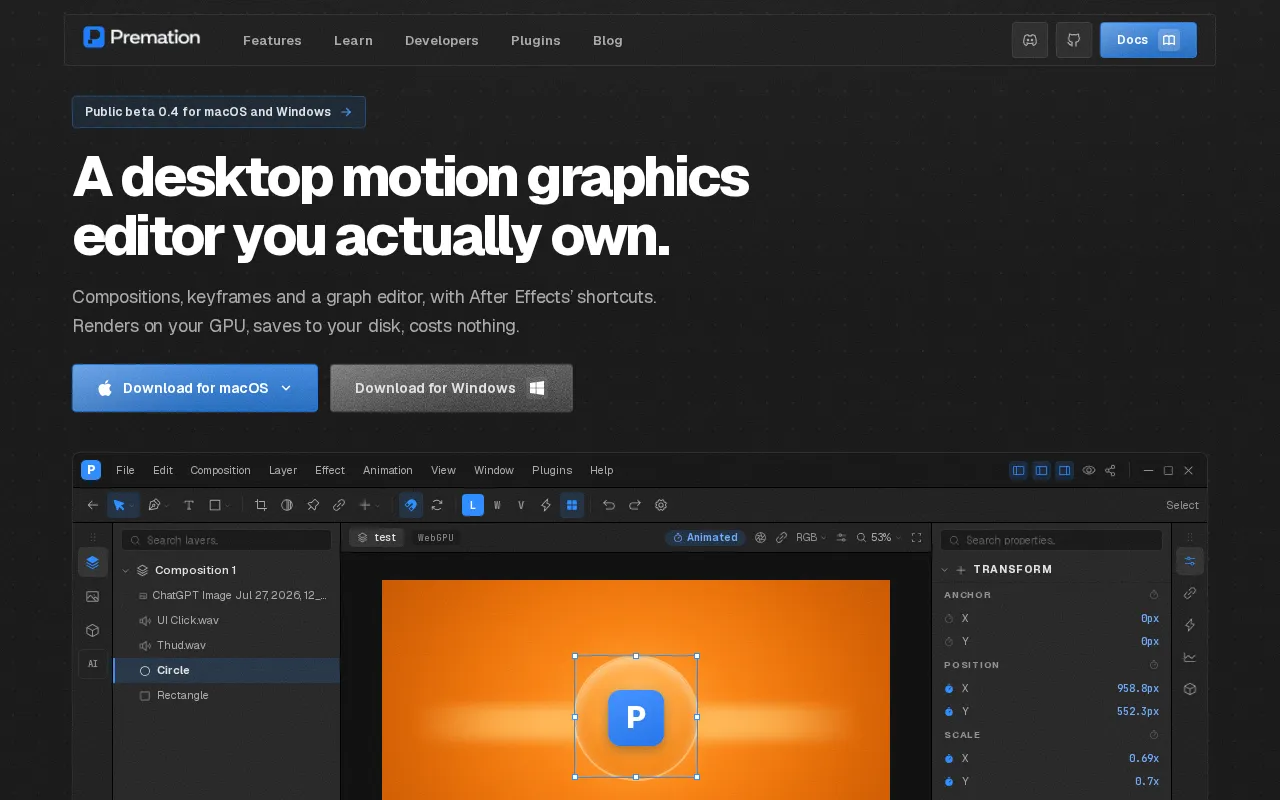Image resolution: width=1280 pixels, height=800 pixels.
Task: Open the graph chart tab in the right sidebar
Action: pos(1190,657)
